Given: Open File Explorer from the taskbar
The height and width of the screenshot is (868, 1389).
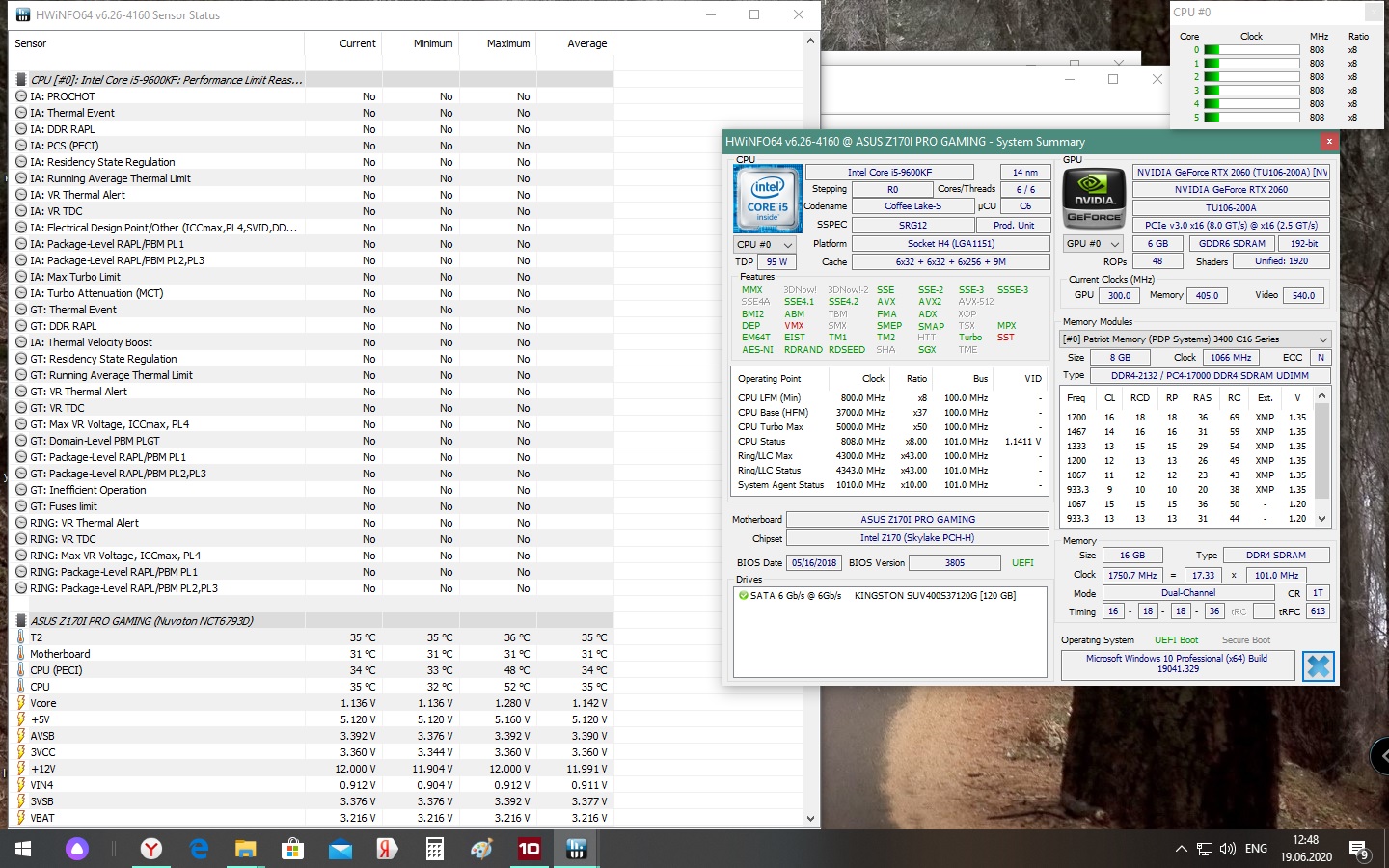Looking at the screenshot, I should click(x=246, y=849).
